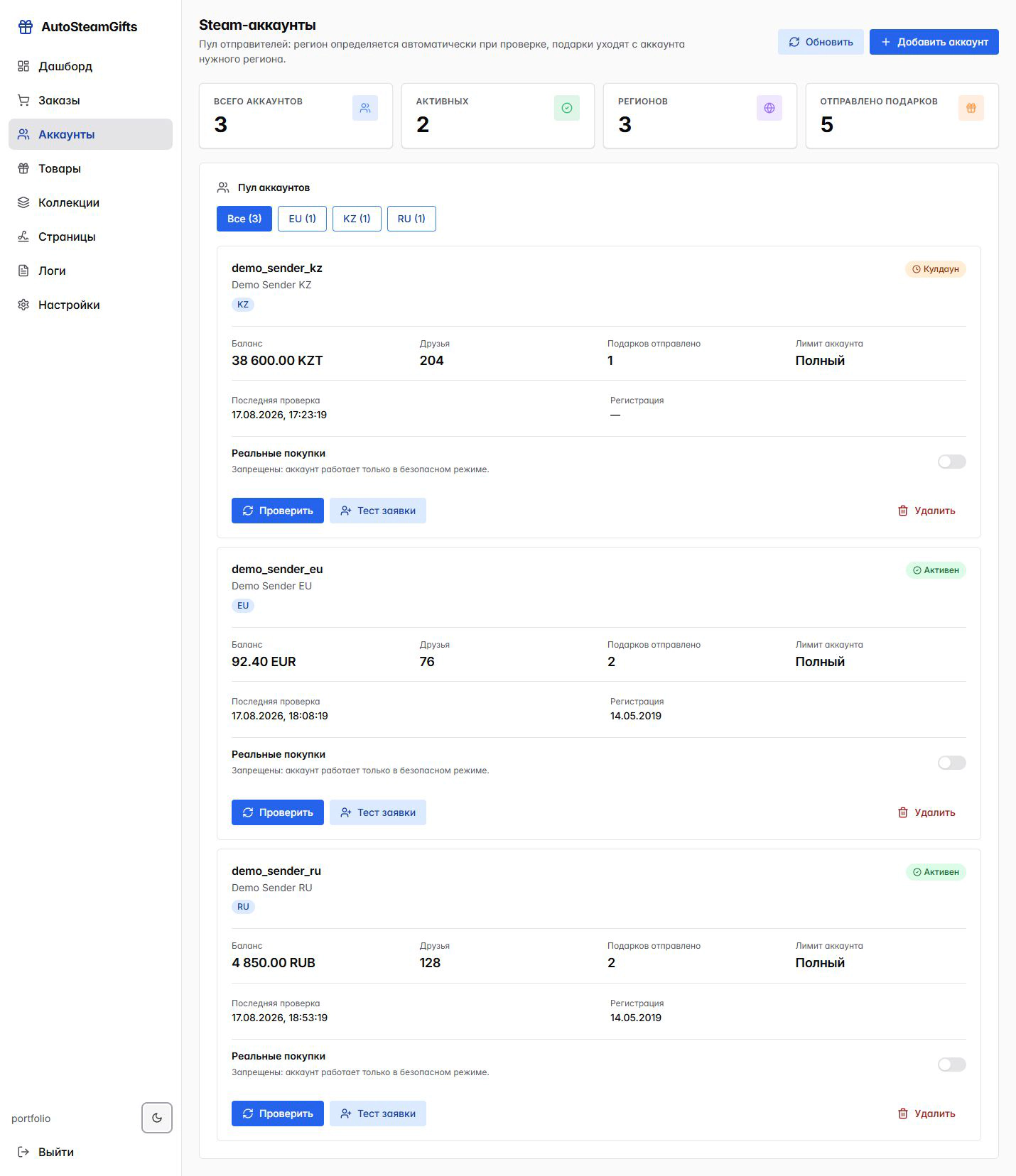Image resolution: width=1016 pixels, height=1176 pixels.
Task: Run Тест заявки for demo_sender_eu
Action: click(x=378, y=812)
